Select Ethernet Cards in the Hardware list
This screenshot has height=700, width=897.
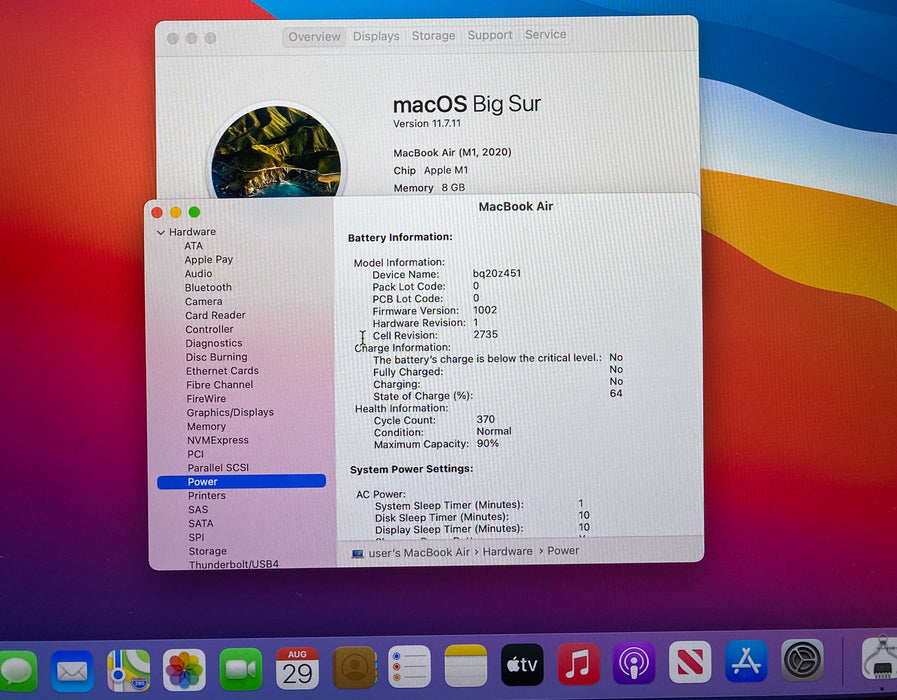222,371
